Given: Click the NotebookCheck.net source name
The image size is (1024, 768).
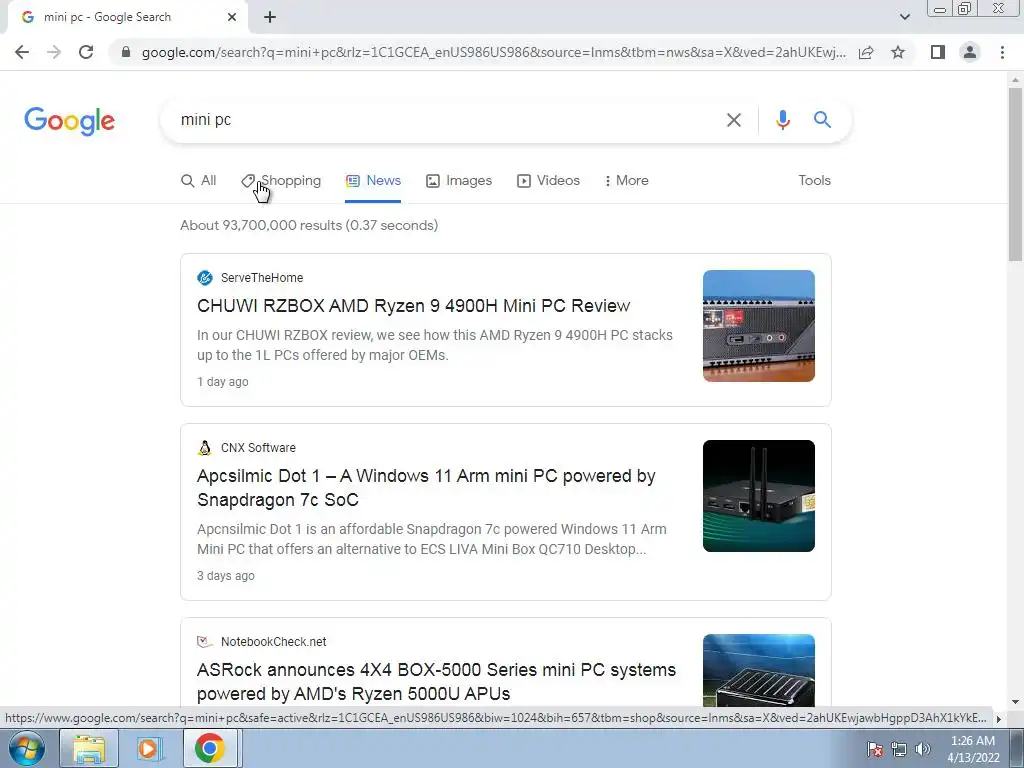Looking at the screenshot, I should [x=274, y=641].
